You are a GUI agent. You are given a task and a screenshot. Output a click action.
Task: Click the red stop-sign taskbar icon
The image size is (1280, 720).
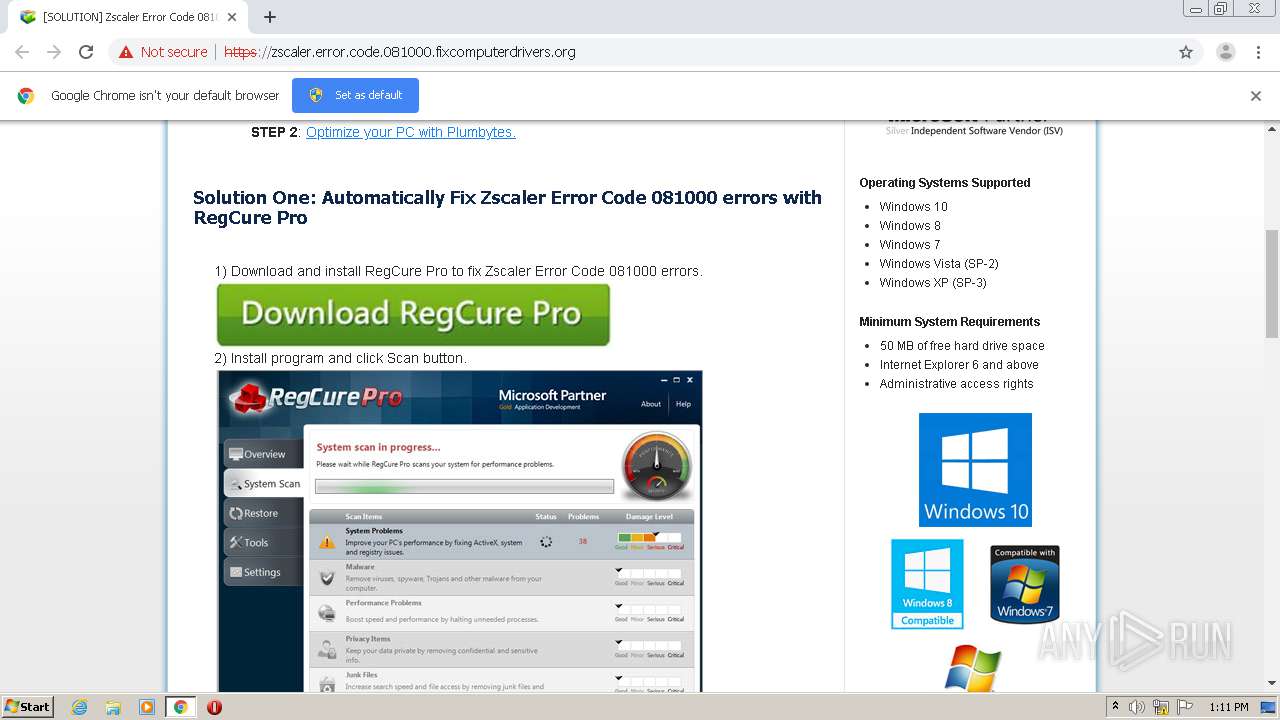tap(214, 707)
